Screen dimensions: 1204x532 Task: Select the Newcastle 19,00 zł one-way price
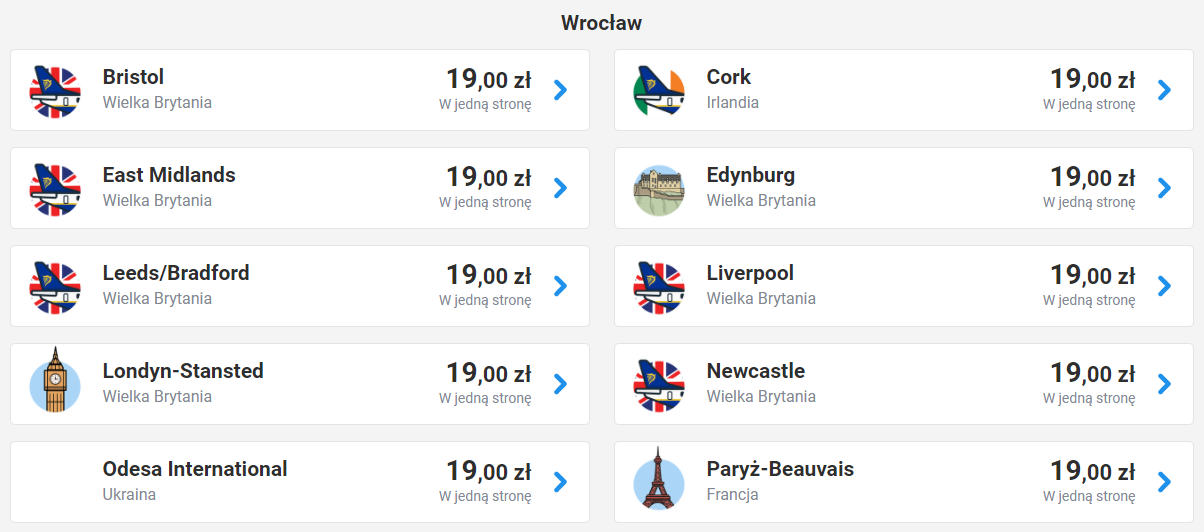tap(1092, 373)
